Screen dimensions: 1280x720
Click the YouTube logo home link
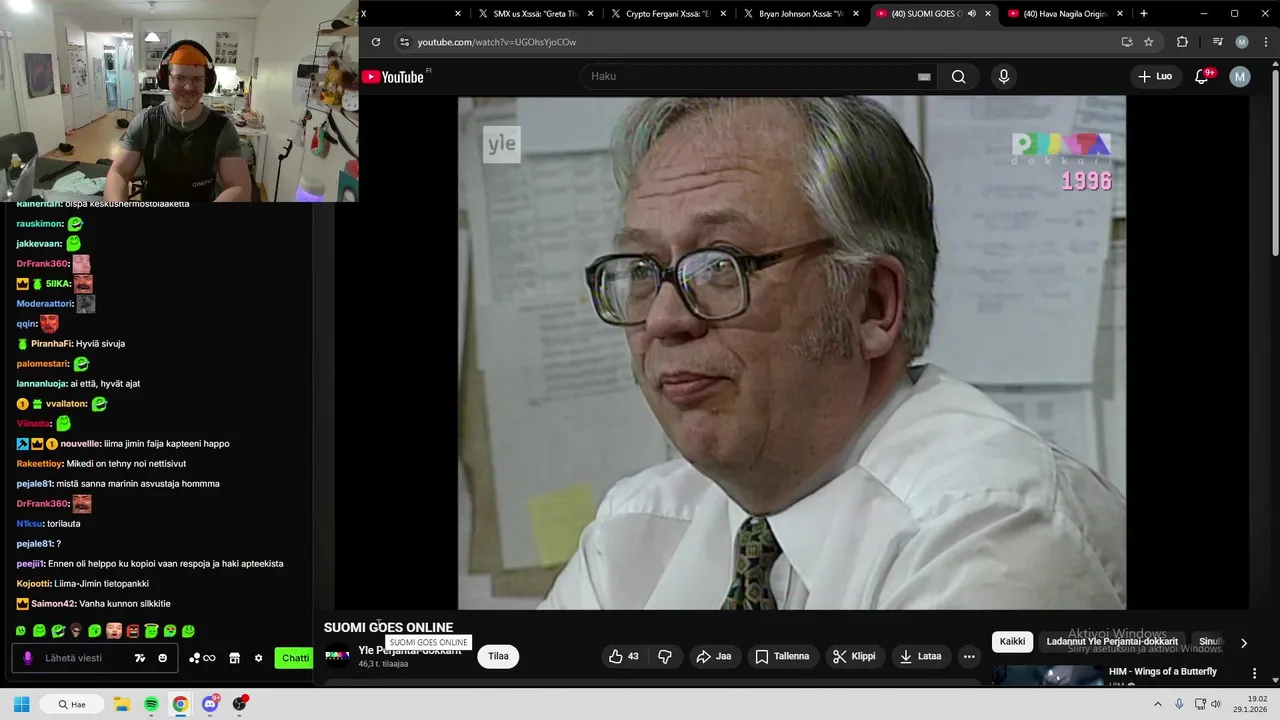pyautogui.click(x=393, y=77)
